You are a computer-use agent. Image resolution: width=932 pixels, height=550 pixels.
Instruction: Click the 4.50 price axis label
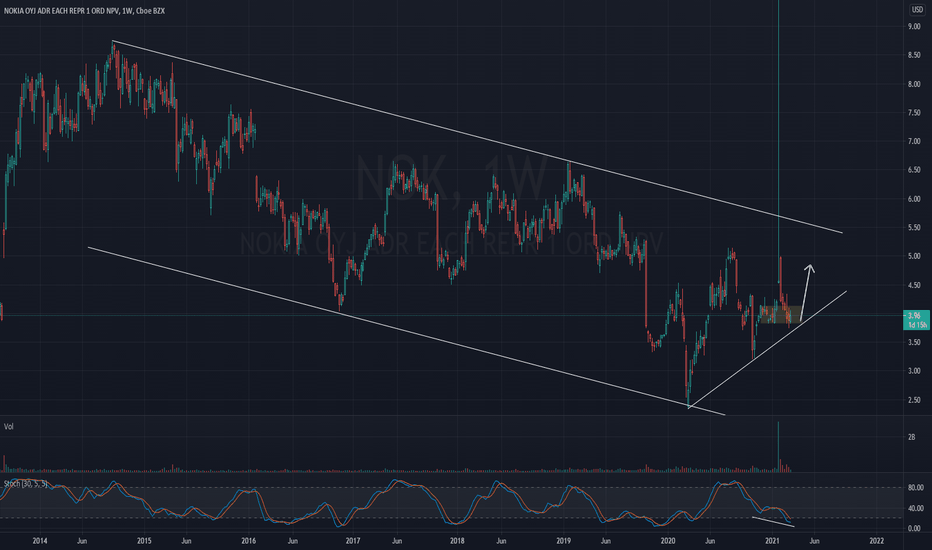click(x=914, y=285)
